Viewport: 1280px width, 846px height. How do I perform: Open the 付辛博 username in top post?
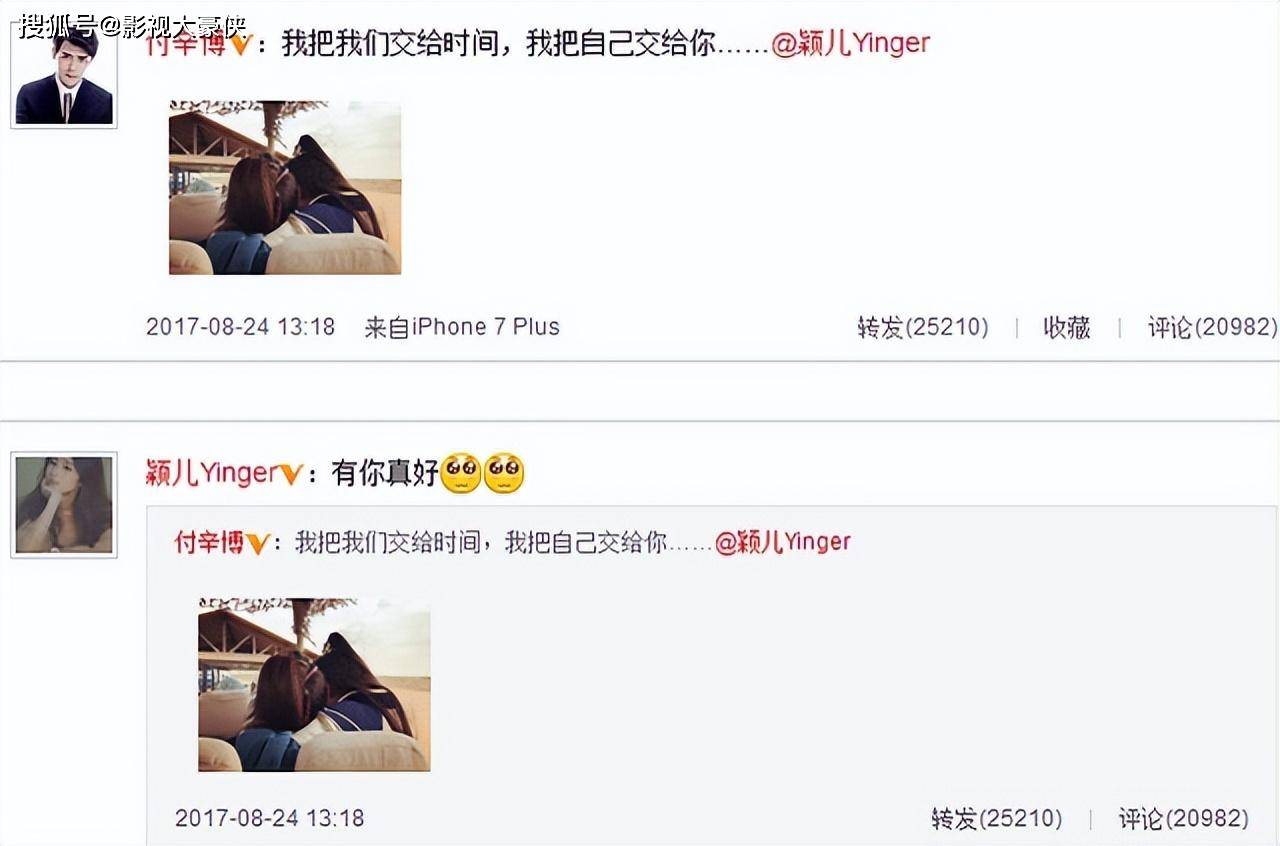(x=187, y=46)
